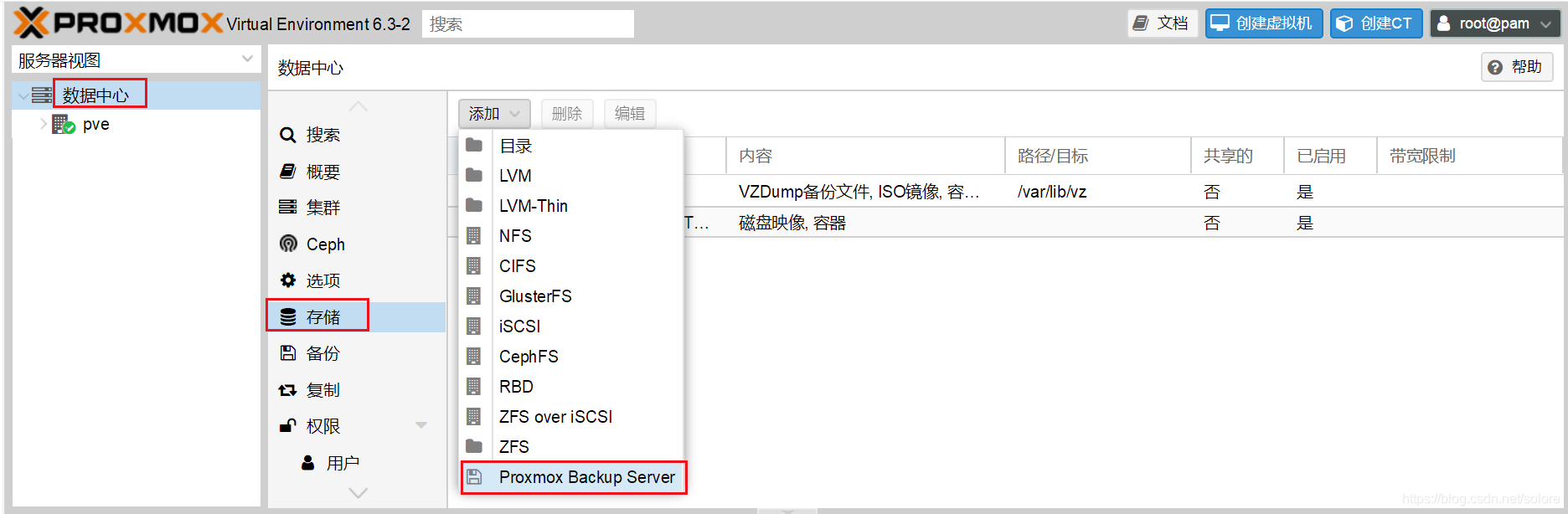Click the datacenter server icon in tree

point(42,95)
